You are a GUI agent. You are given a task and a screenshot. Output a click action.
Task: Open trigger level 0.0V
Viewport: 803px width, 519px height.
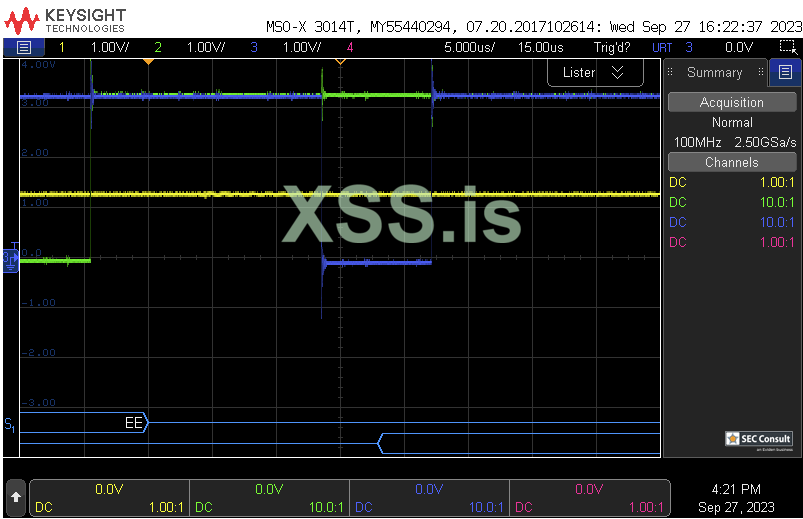pos(738,48)
